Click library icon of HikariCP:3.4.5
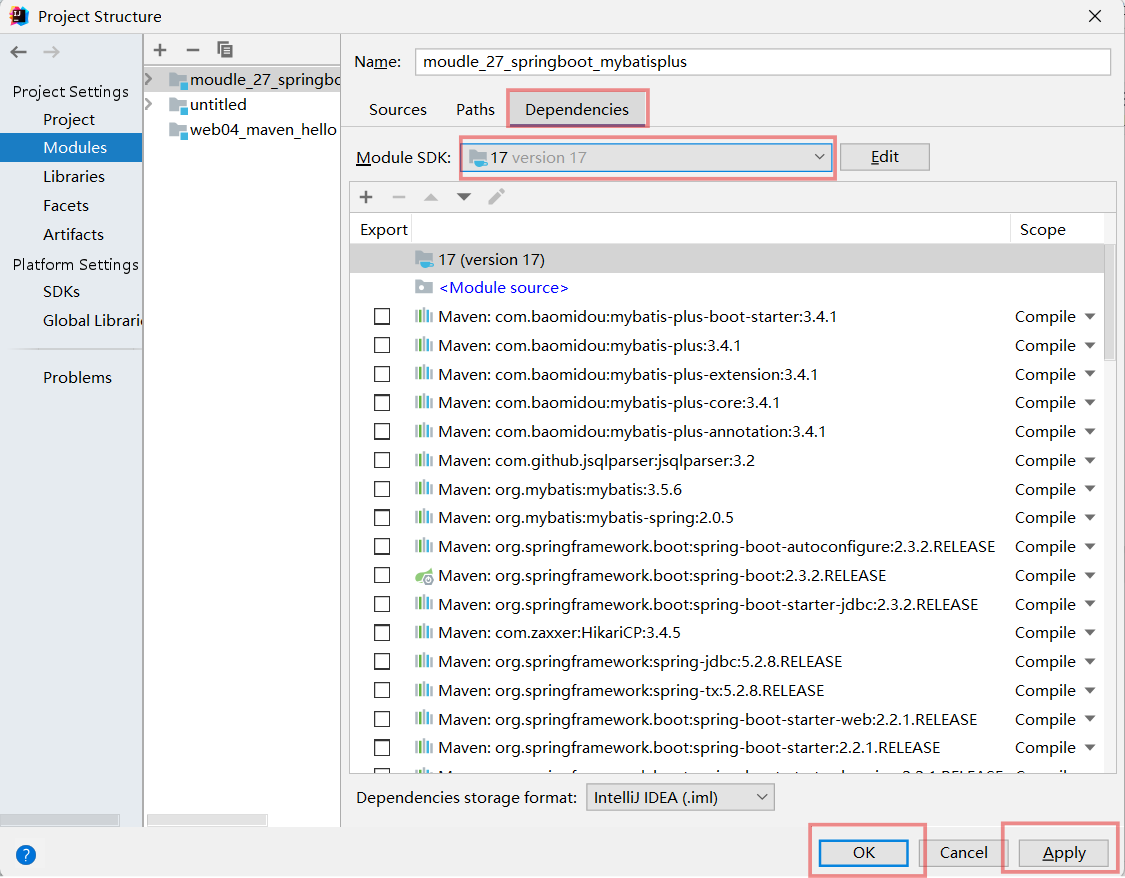Screen dimensions: 1125x878 pos(424,632)
